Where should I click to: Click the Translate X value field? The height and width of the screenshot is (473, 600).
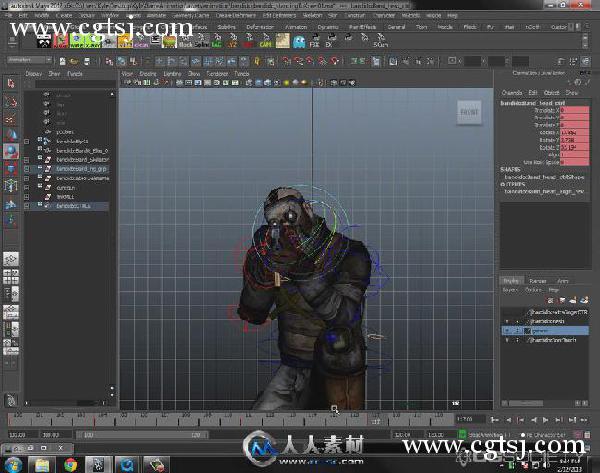(x=574, y=110)
